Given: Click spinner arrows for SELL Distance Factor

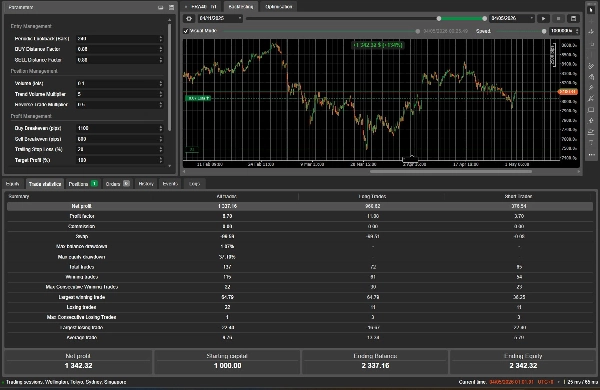Looking at the screenshot, I should [x=161, y=60].
